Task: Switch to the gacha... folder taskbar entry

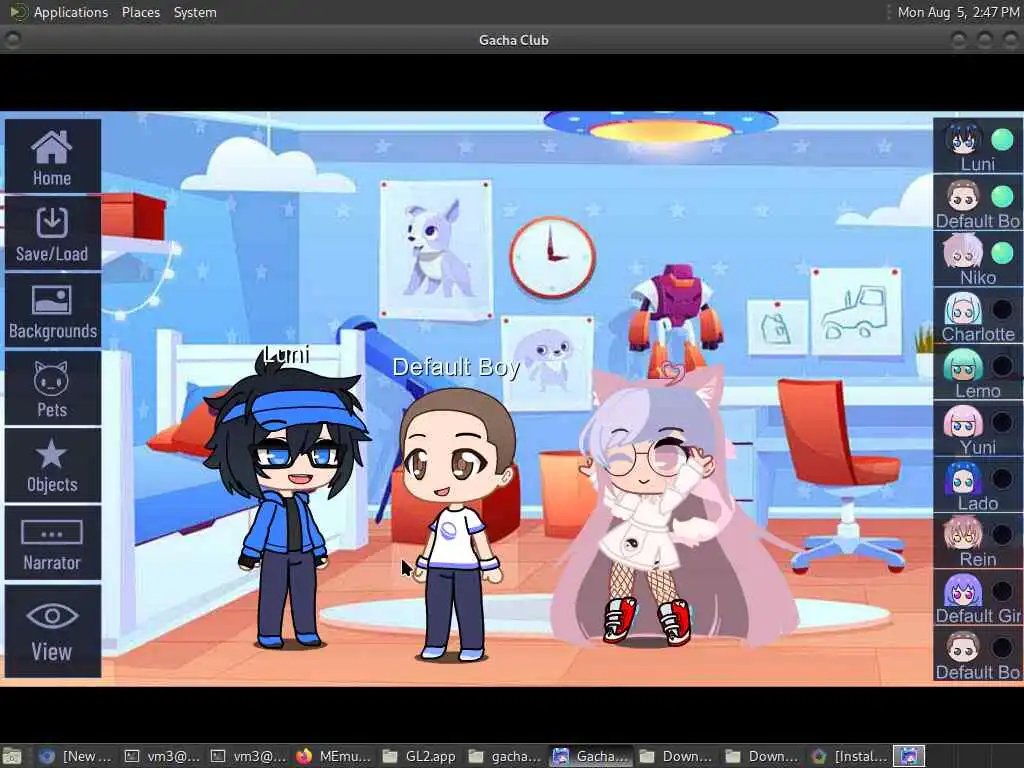Action: (506, 756)
